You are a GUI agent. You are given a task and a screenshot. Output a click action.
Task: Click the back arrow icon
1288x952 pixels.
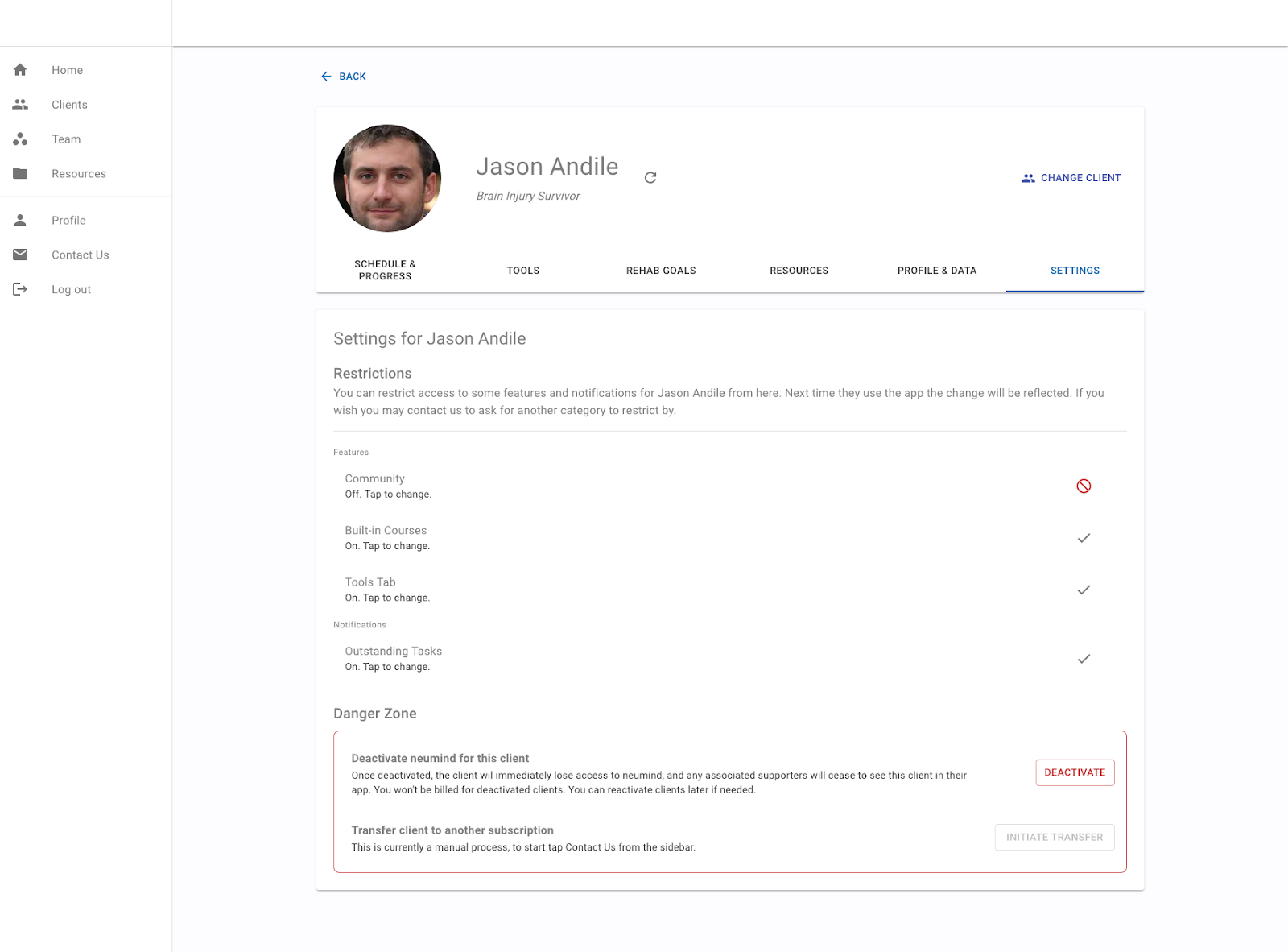click(326, 77)
